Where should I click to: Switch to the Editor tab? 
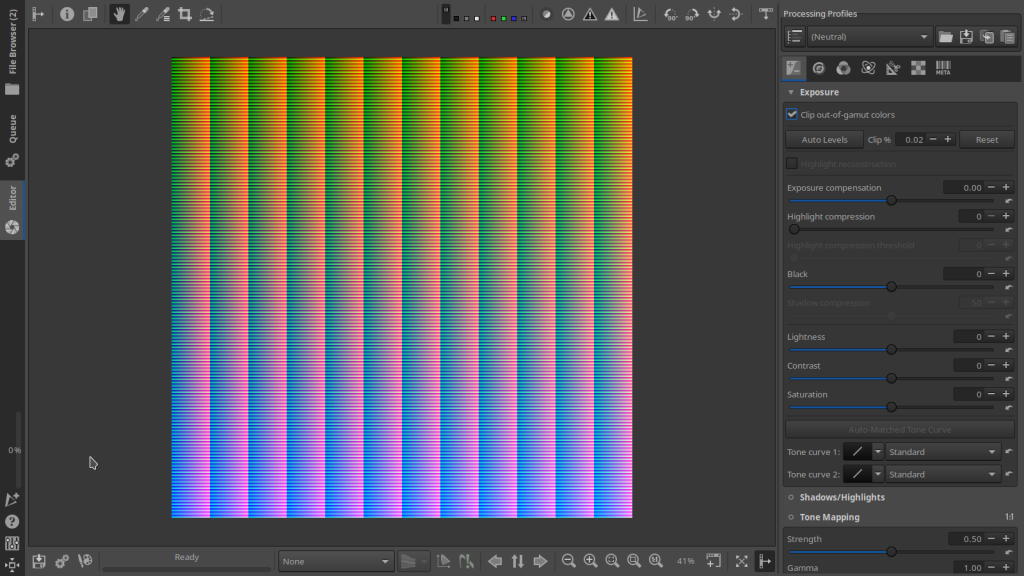[12, 210]
